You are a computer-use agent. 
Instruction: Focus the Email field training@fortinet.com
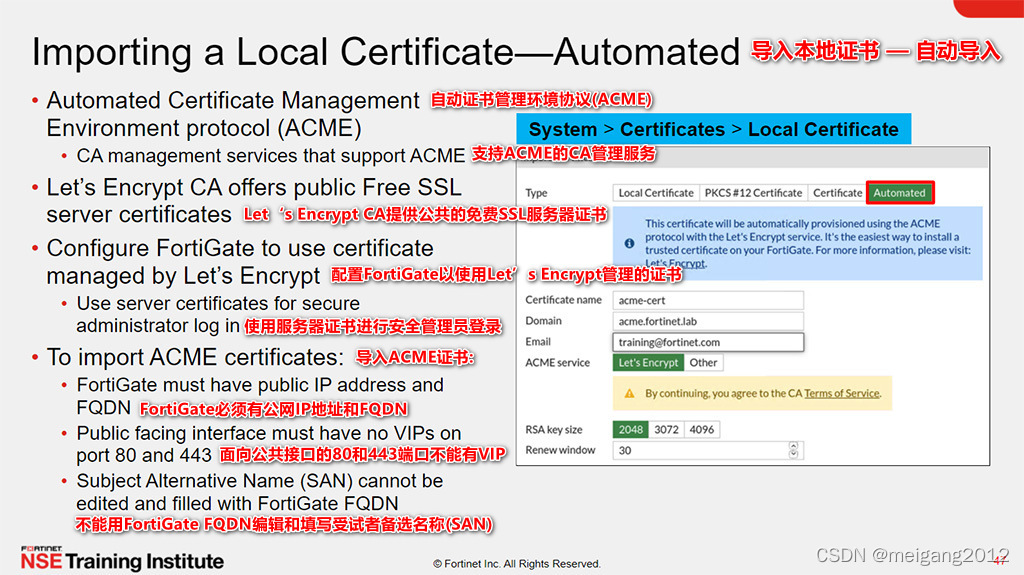(708, 342)
